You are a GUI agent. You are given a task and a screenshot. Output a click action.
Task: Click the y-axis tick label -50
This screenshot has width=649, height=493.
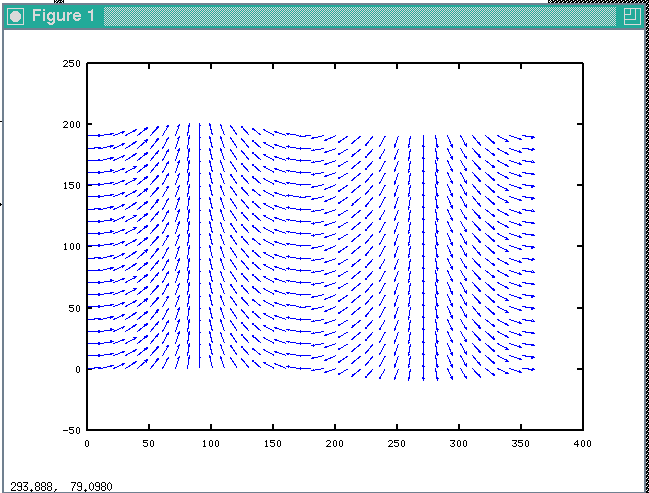[72, 430]
